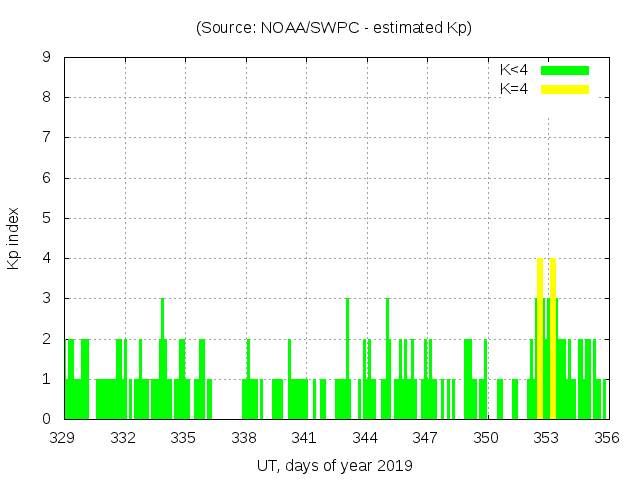640x480 pixels.
Task: Select the K<4 legend label text
Action: click(514, 71)
